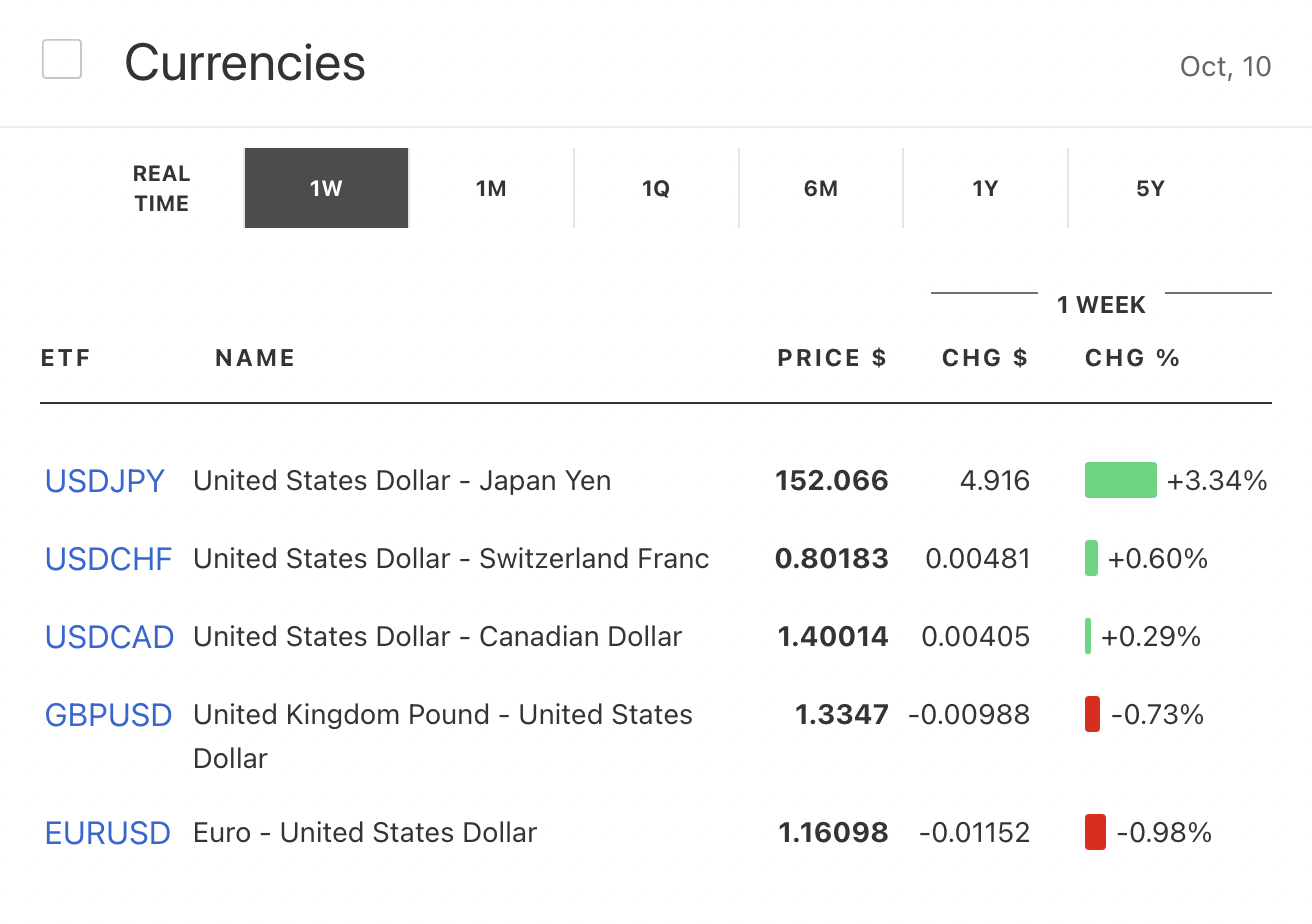Click the USDCAD ticker link

coord(109,637)
